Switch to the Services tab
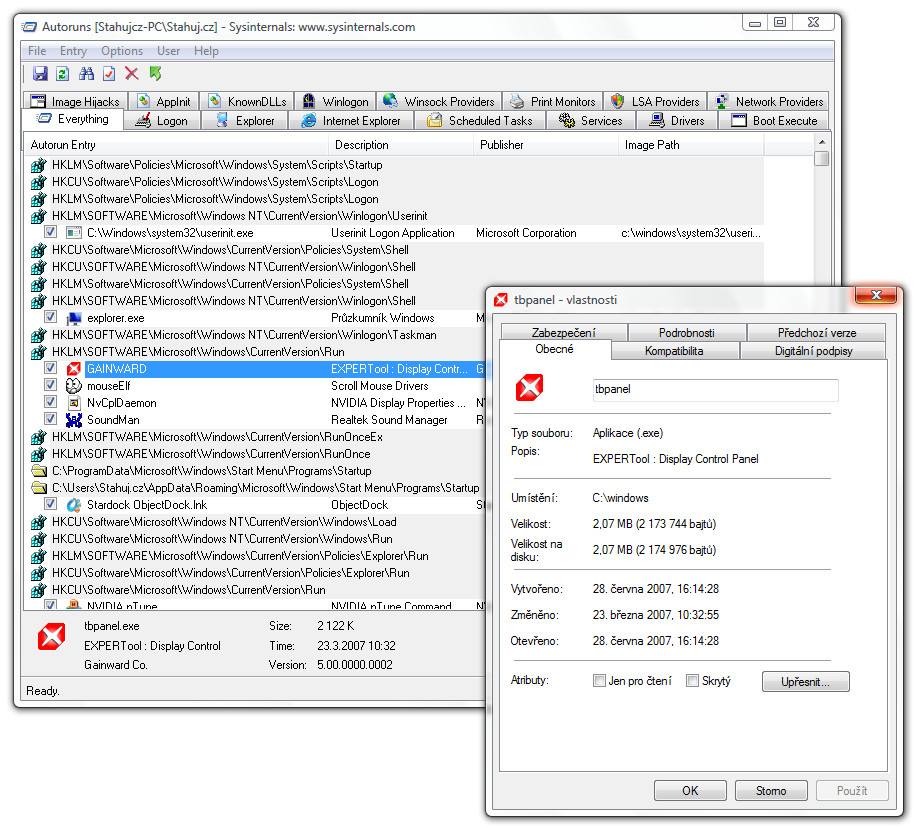Viewport: 917px width, 828px height. (x=590, y=121)
